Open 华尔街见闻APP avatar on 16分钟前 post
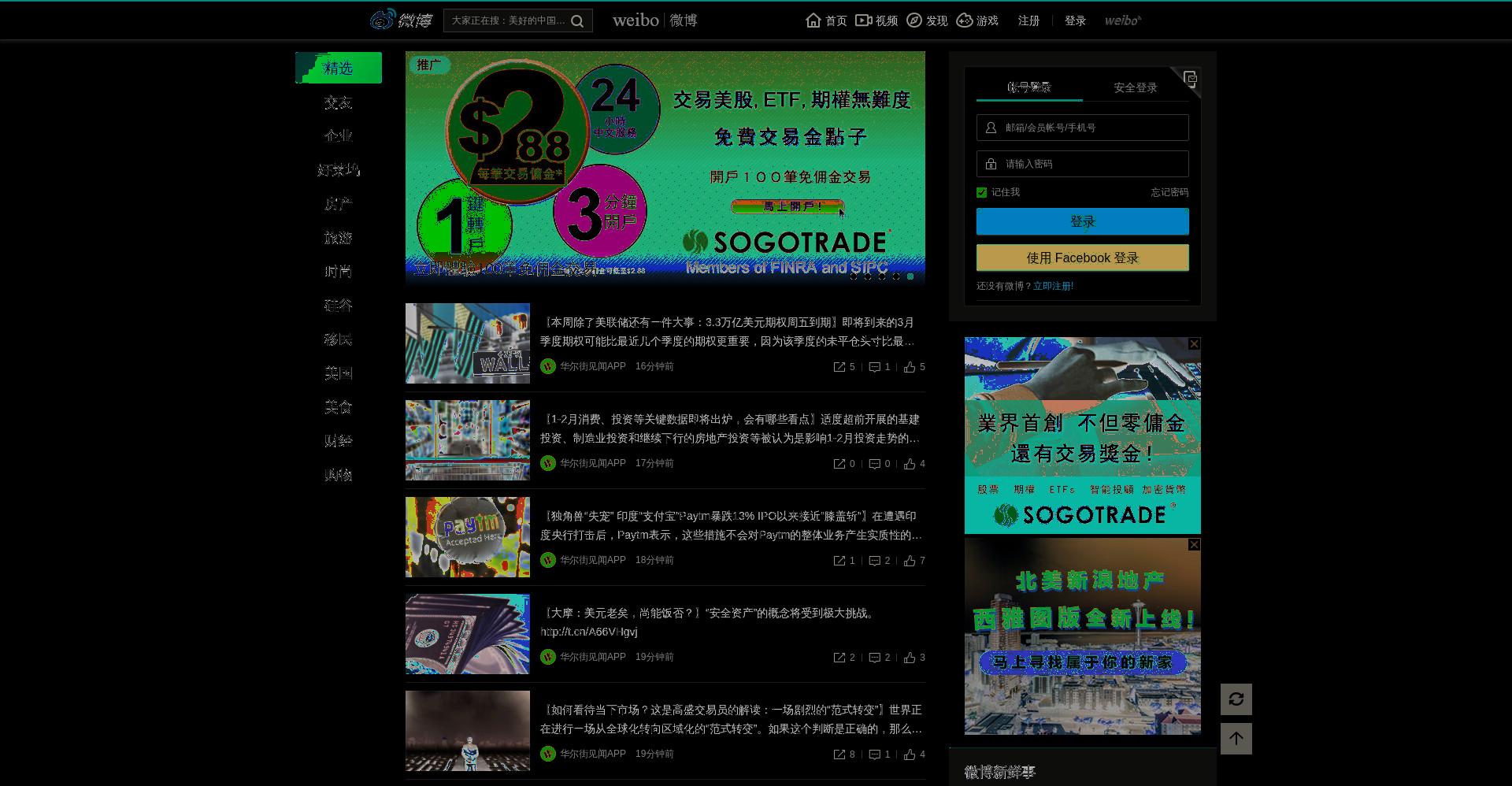Image resolution: width=1512 pixels, height=786 pixels. click(x=548, y=366)
